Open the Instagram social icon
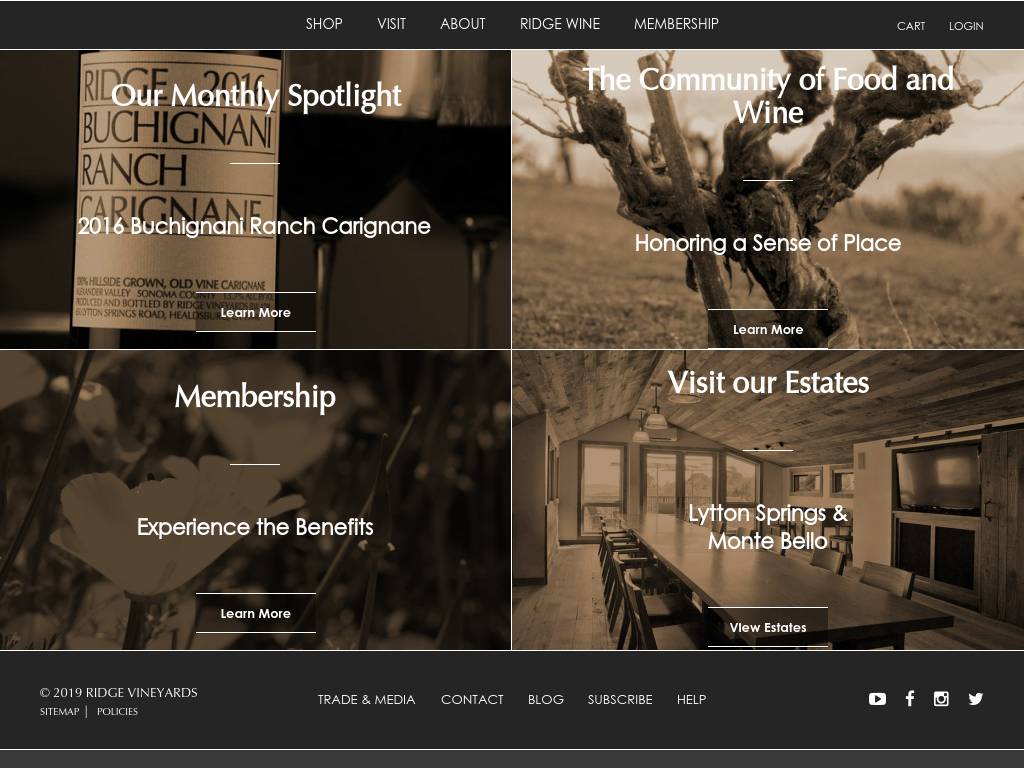This screenshot has height=768, width=1024. [x=941, y=699]
